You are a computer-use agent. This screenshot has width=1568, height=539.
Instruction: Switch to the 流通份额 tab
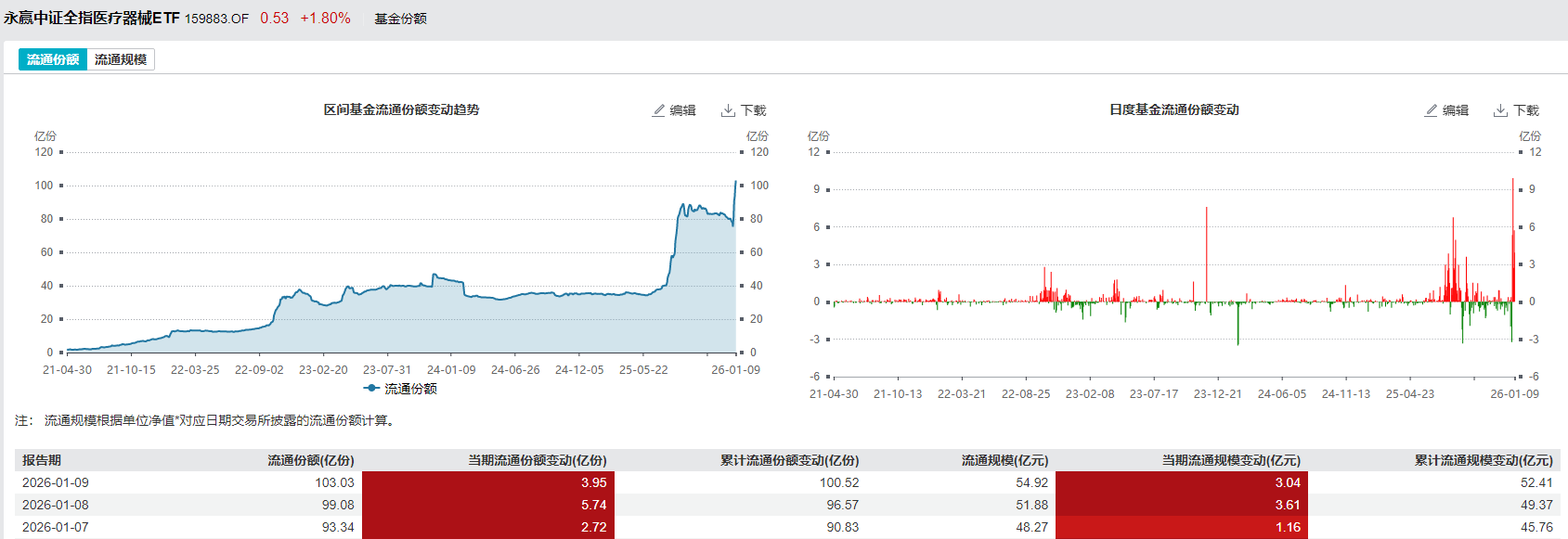click(x=53, y=59)
